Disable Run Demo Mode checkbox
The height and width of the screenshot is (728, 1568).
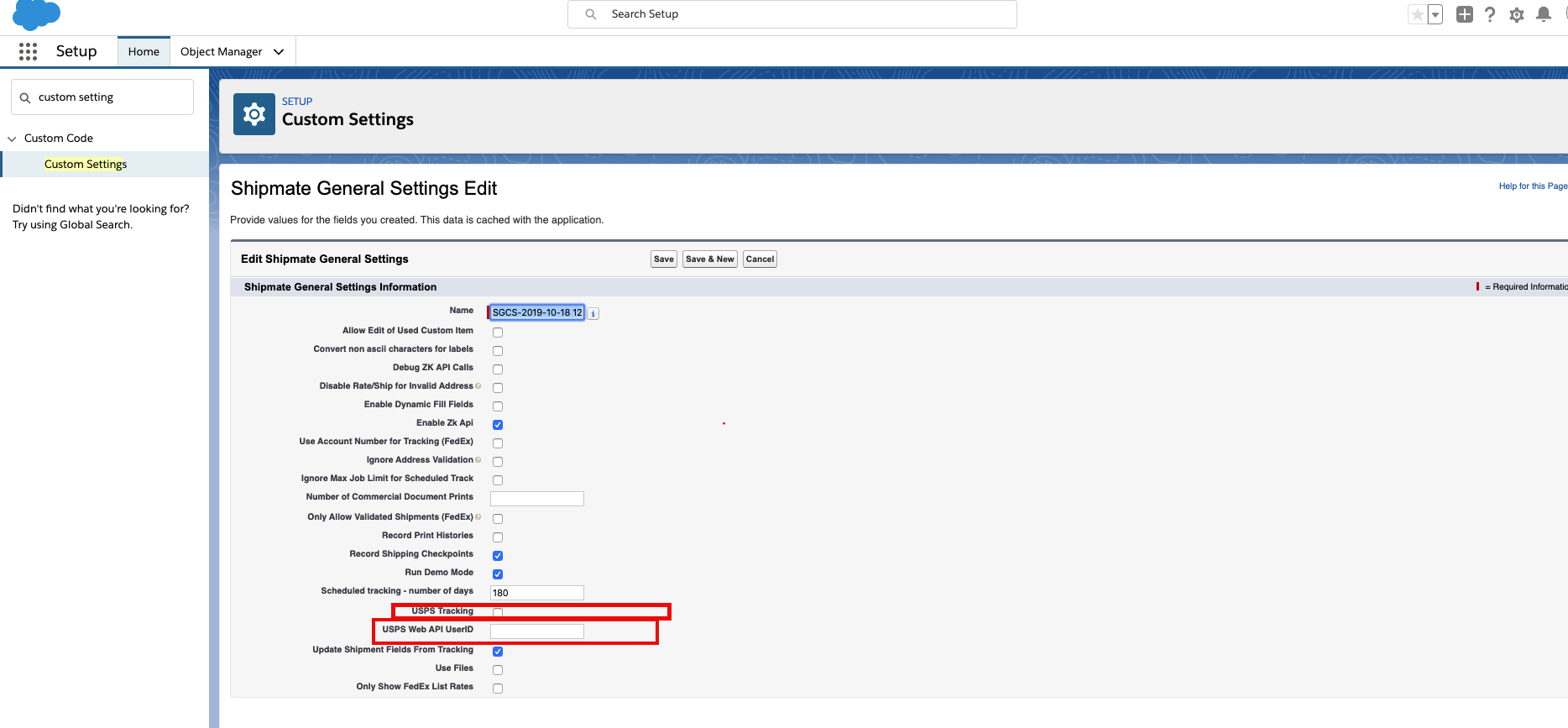pyautogui.click(x=498, y=574)
